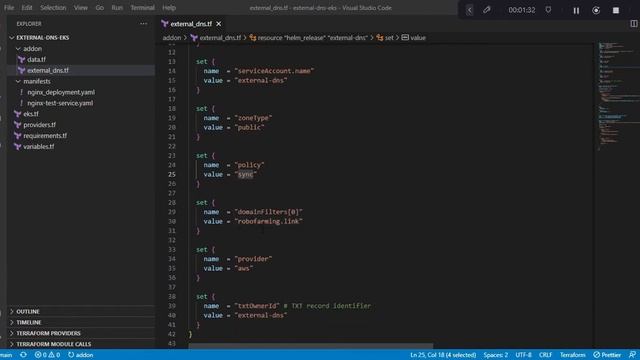Click line number 25 in gutter
Image resolution: width=640 pixels, height=360 pixels.
pyautogui.click(x=172, y=175)
